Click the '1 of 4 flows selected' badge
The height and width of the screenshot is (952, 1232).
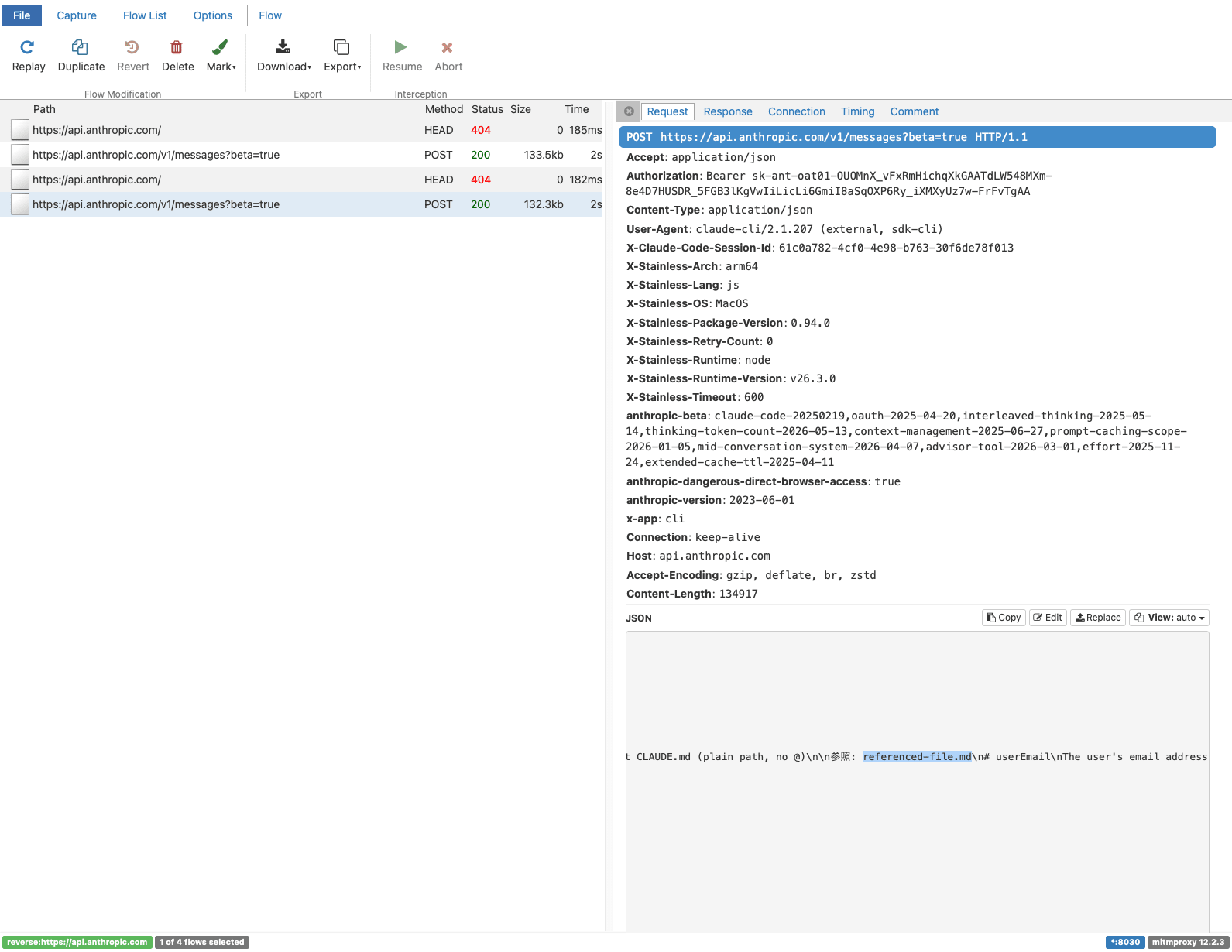click(x=202, y=942)
